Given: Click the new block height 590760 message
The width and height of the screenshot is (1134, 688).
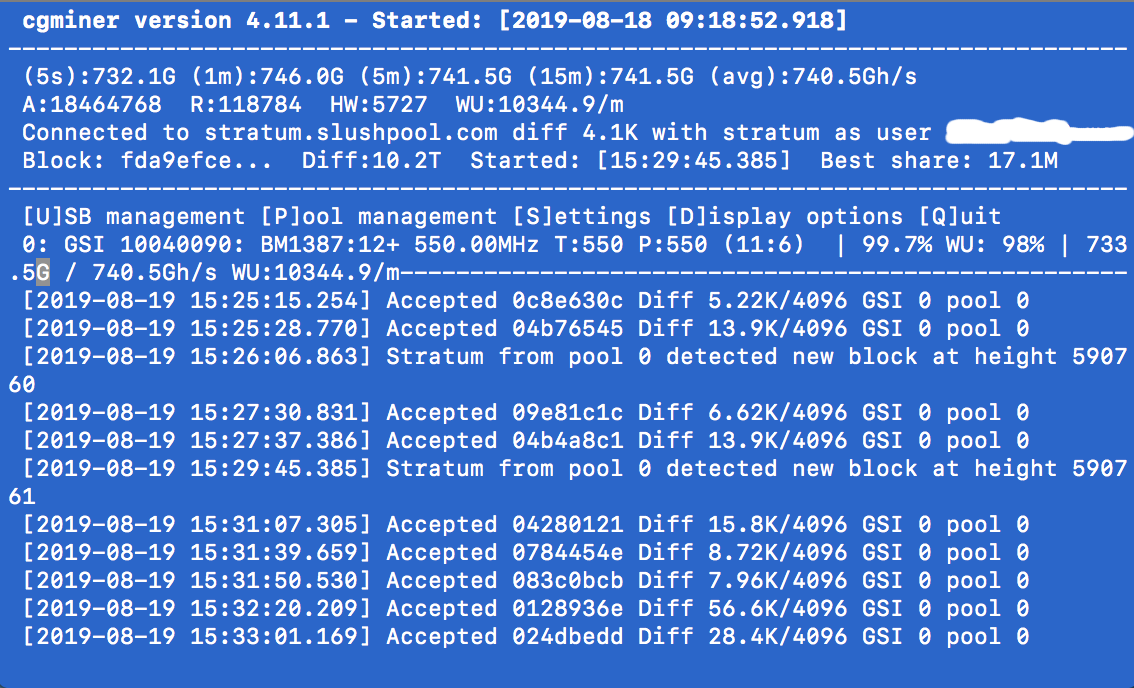Looking at the screenshot, I should pyautogui.click(x=567, y=370).
